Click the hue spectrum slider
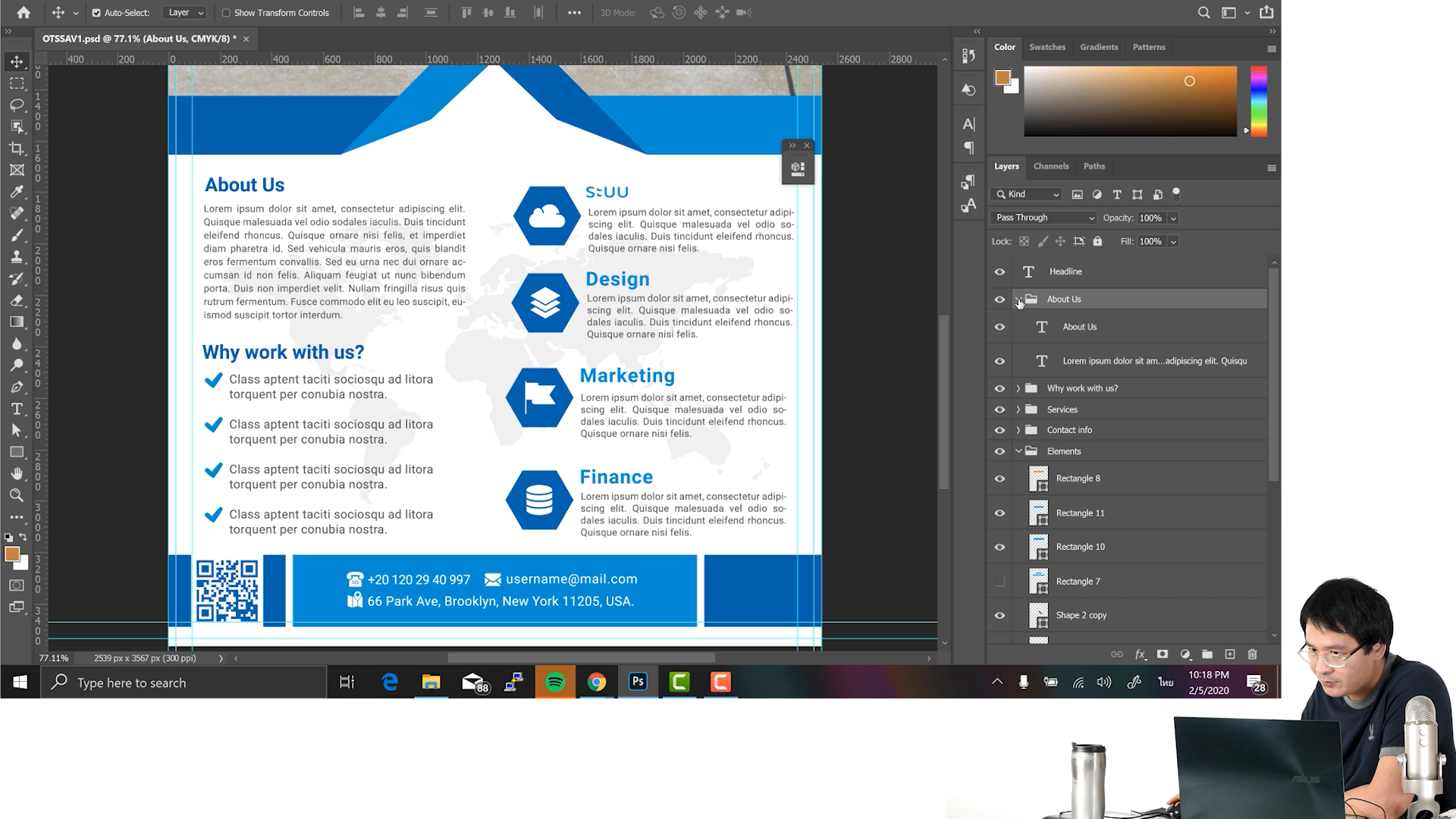1456x819 pixels. pyautogui.click(x=1259, y=102)
